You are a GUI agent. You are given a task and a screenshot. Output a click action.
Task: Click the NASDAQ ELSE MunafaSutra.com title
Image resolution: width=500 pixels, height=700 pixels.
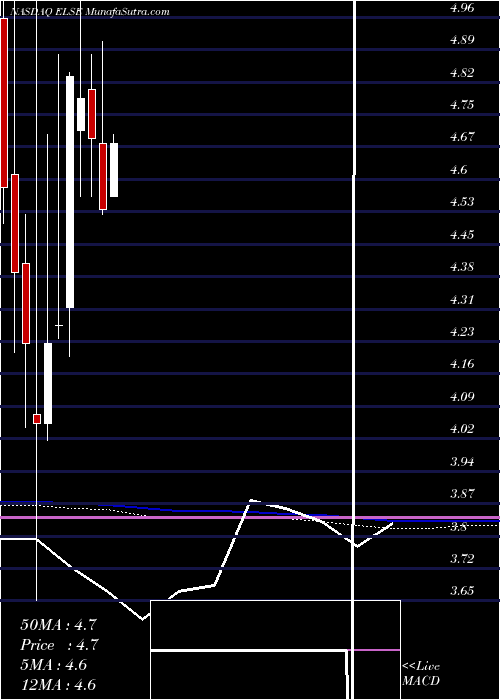[x=89, y=12]
